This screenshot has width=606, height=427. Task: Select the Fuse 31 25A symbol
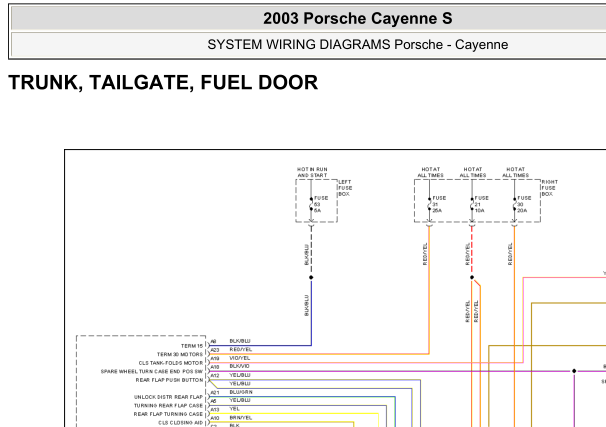tap(429, 204)
